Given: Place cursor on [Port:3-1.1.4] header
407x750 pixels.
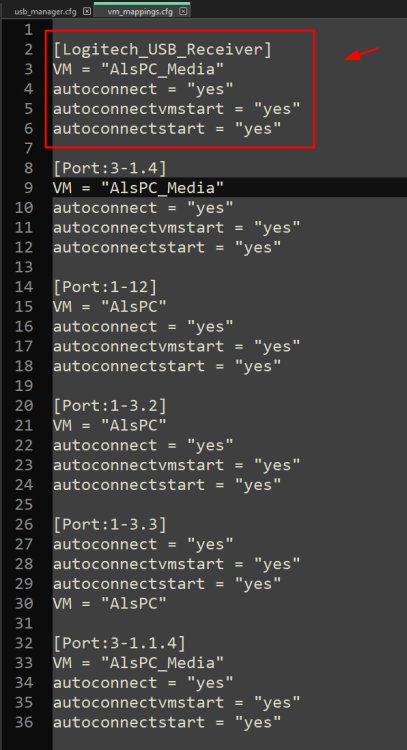Looking at the screenshot, I should [x=119, y=643].
